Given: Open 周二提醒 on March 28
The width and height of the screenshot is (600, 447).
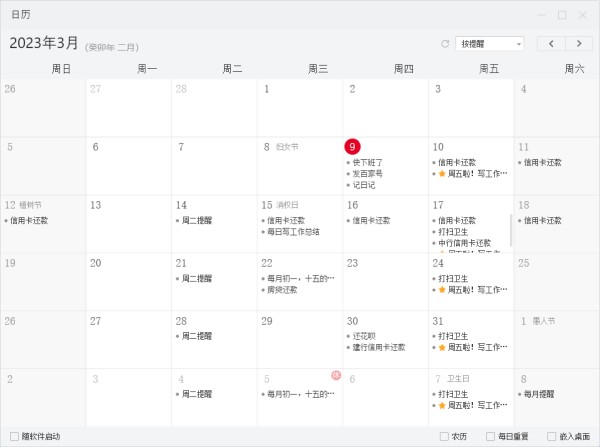Looking at the screenshot, I should (x=197, y=336).
